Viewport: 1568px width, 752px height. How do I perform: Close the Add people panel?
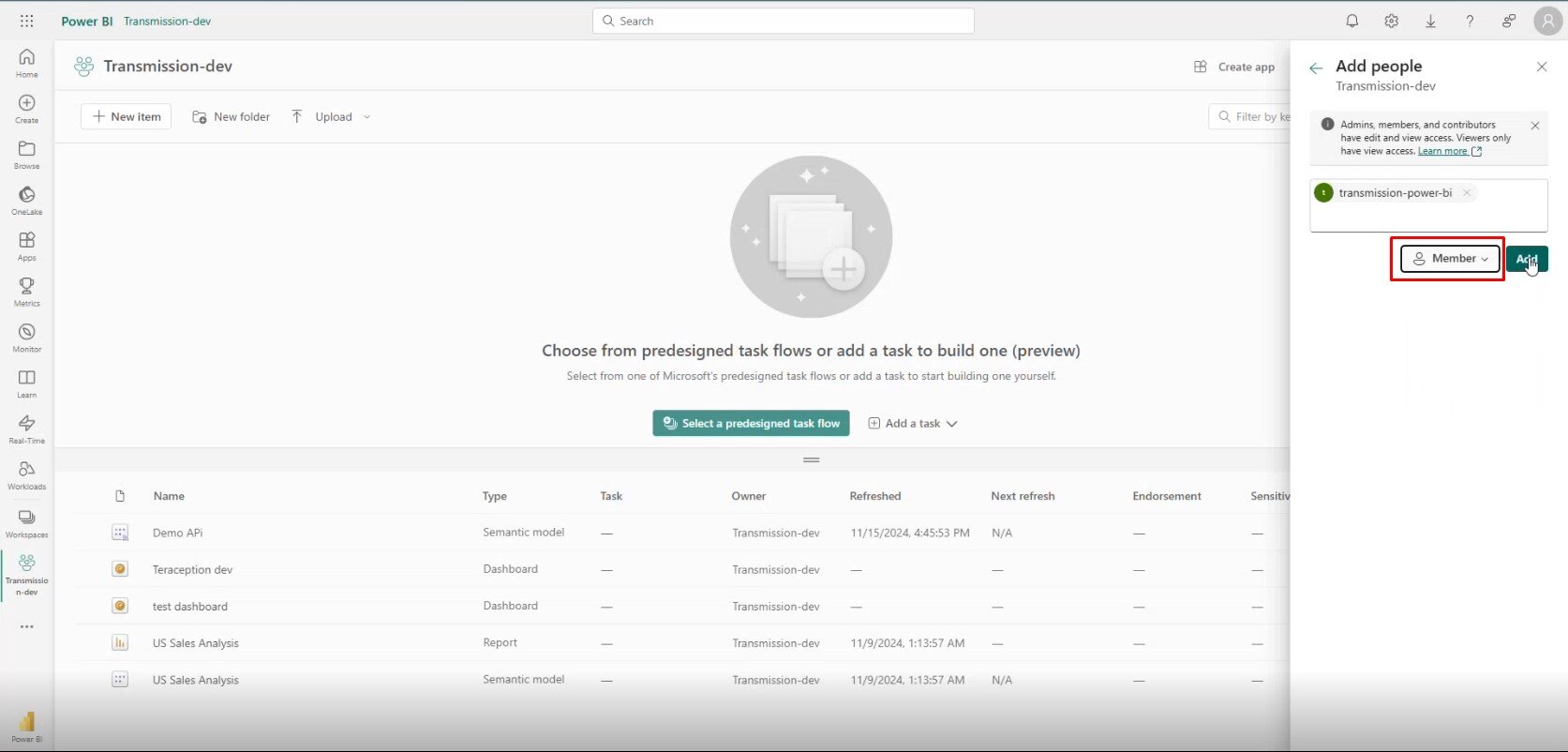coord(1542,67)
